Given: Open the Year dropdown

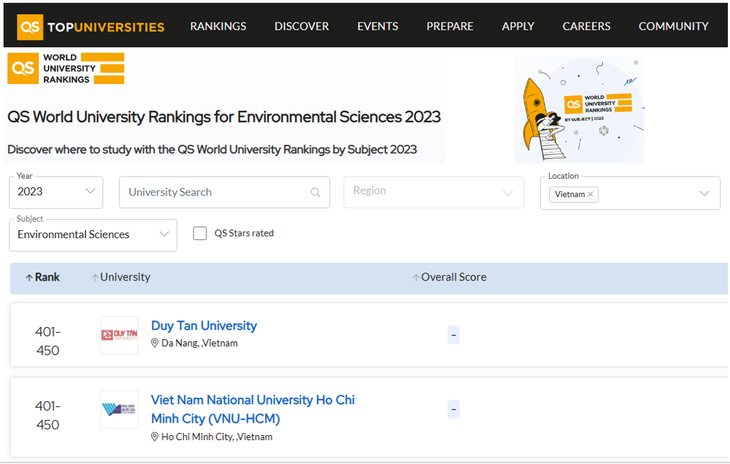Looking at the screenshot, I should 59,192.
